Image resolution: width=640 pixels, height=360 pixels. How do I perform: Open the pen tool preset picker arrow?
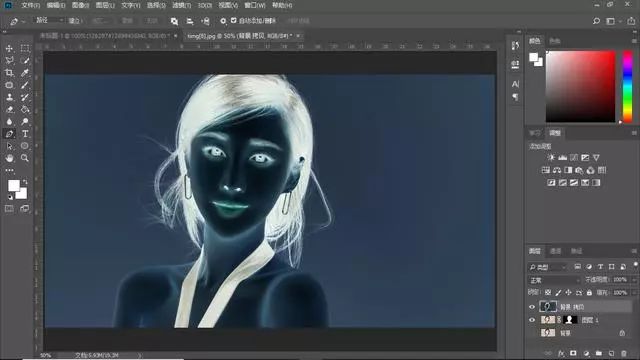(x=23, y=21)
